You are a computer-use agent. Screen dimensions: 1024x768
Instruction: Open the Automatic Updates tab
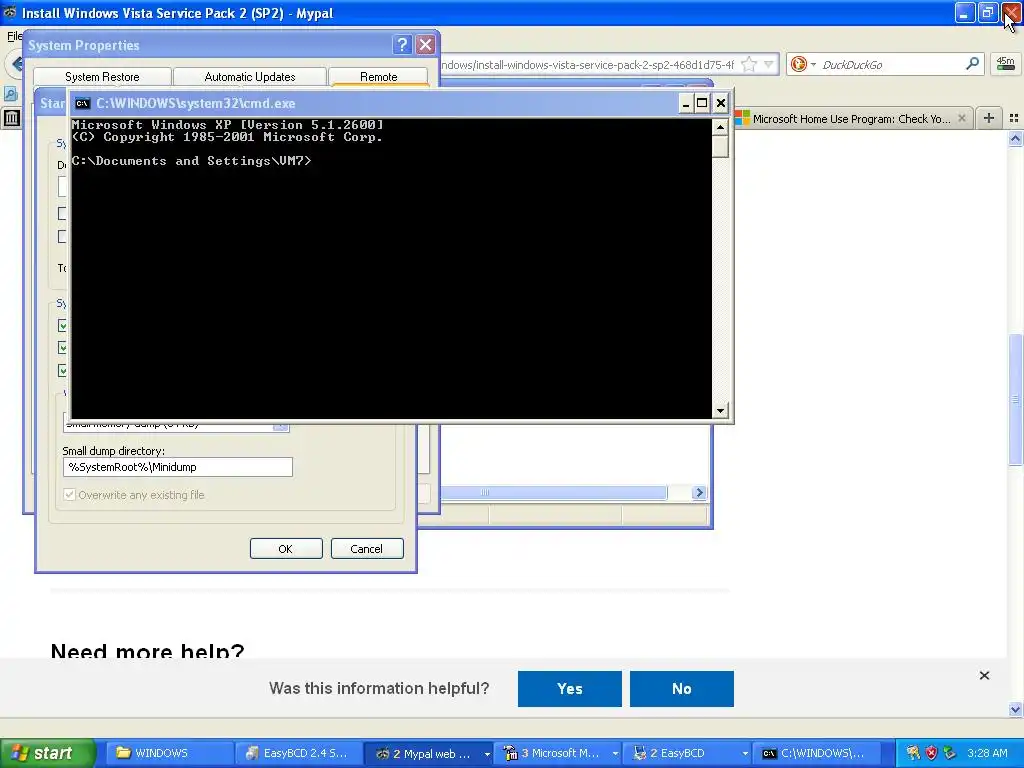click(249, 76)
